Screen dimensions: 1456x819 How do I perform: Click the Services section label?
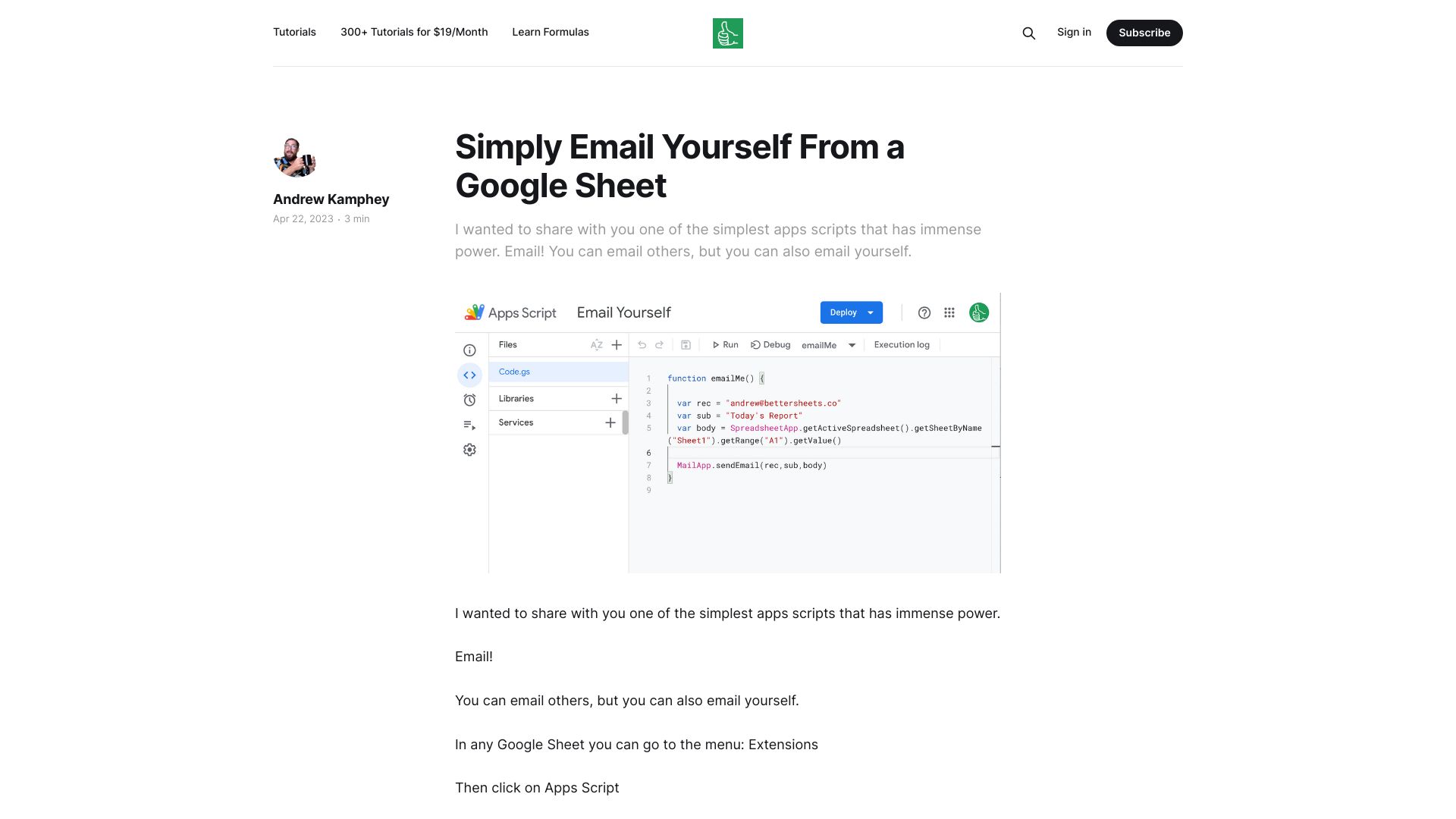click(516, 423)
